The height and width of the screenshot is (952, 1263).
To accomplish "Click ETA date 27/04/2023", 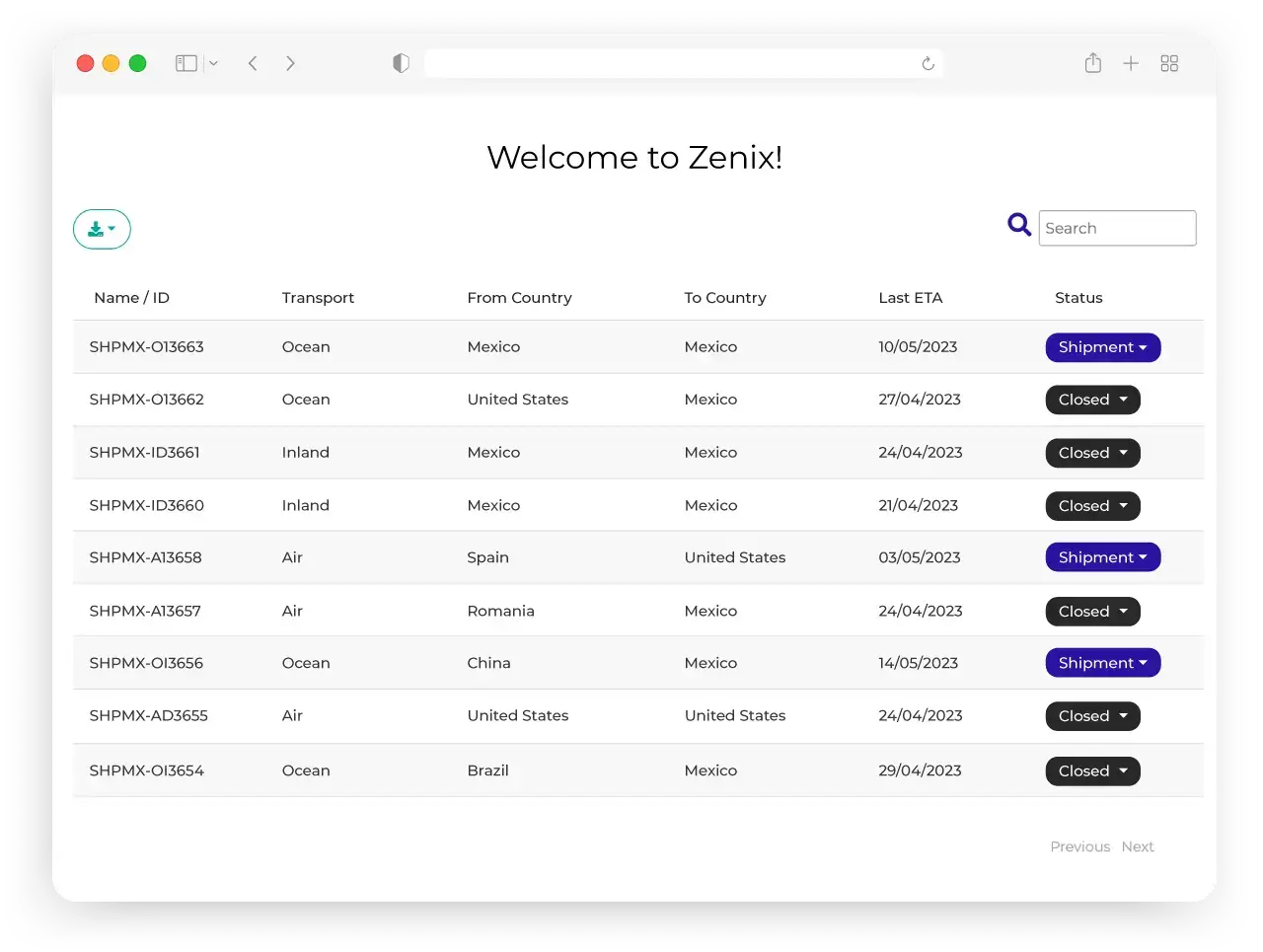I will [x=920, y=400].
